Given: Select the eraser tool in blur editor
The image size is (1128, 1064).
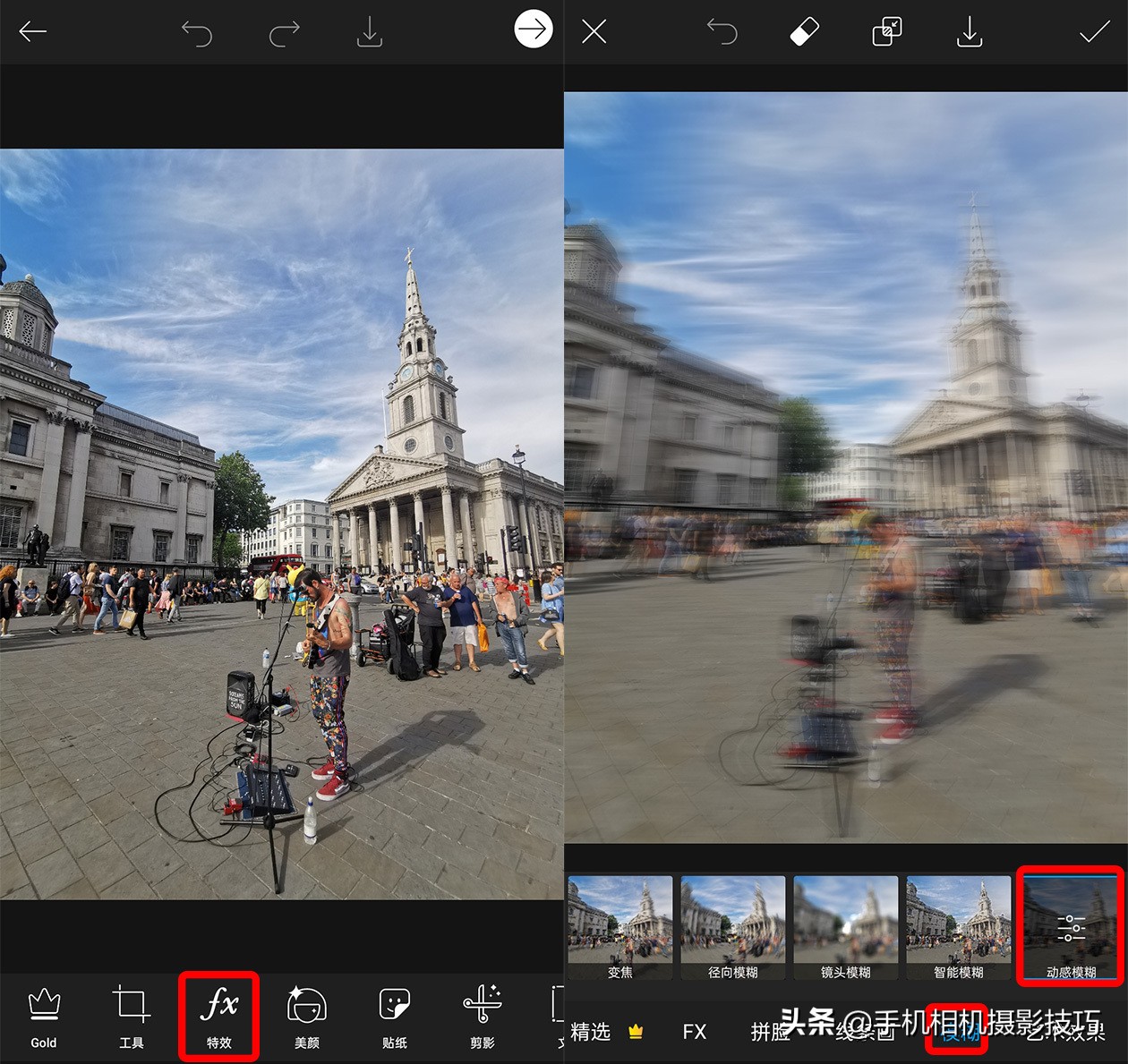Looking at the screenshot, I should [x=804, y=33].
